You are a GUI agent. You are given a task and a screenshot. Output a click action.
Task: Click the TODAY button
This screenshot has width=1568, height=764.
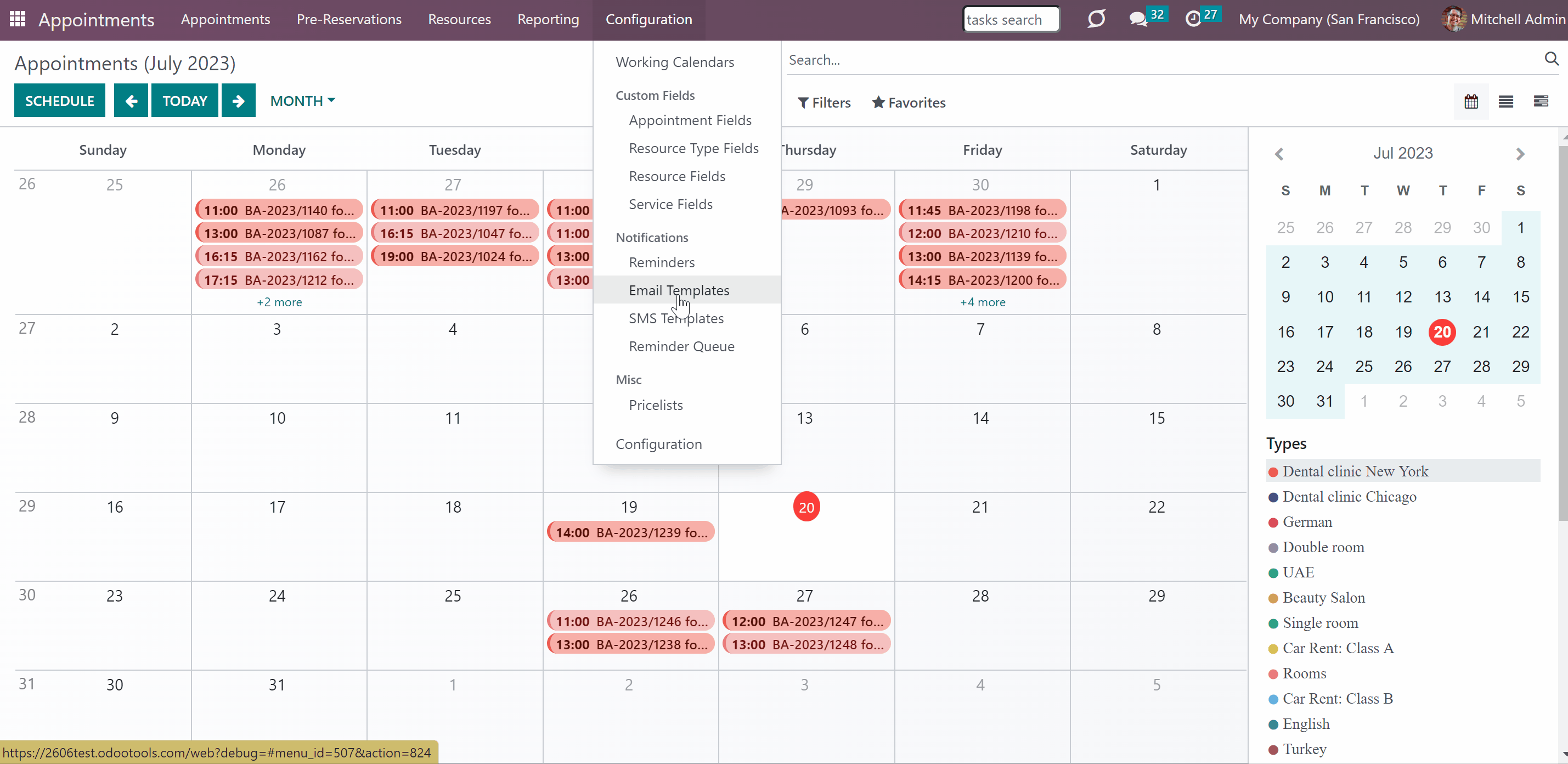(184, 100)
